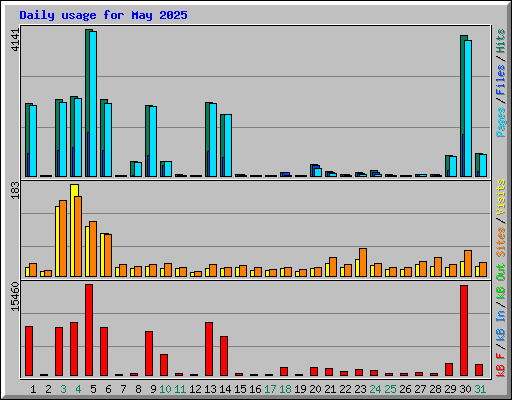The width and height of the screenshot is (512, 400).
Task: Click day 30 on the x-axis
Action: [x=465, y=389]
